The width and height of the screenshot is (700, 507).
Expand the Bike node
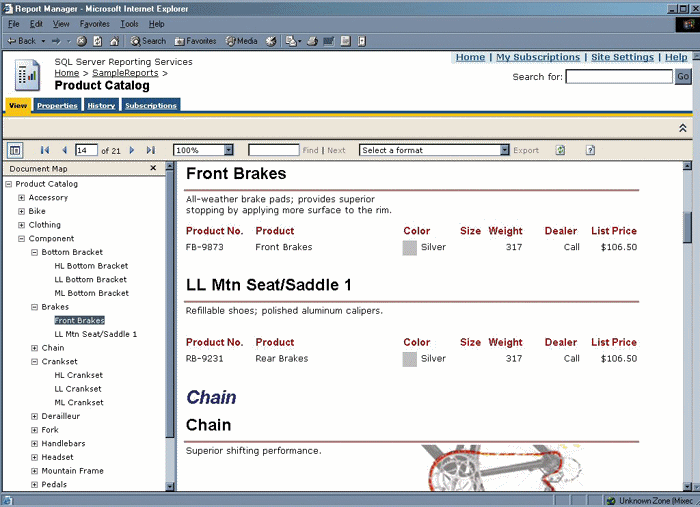(x=21, y=211)
